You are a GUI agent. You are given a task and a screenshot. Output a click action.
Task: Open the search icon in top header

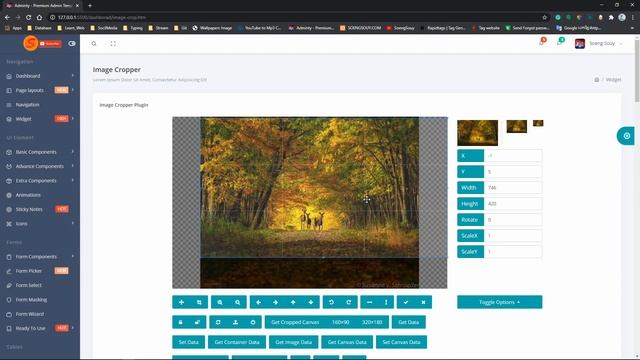[94, 44]
